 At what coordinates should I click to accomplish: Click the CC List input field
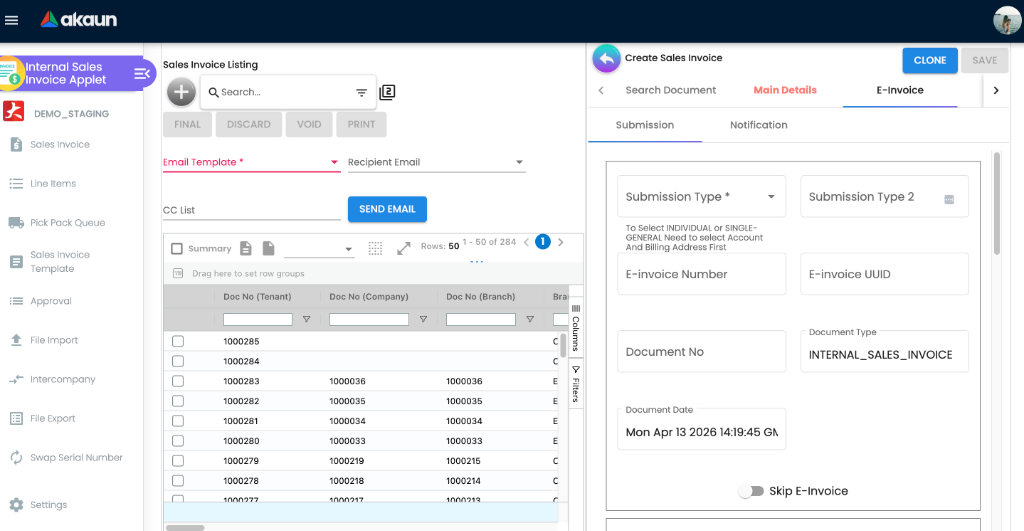(x=251, y=210)
